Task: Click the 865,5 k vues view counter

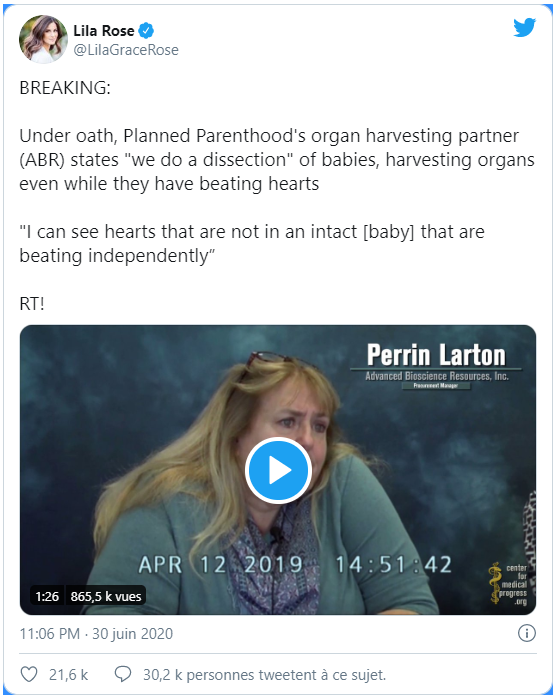Action: (106, 596)
